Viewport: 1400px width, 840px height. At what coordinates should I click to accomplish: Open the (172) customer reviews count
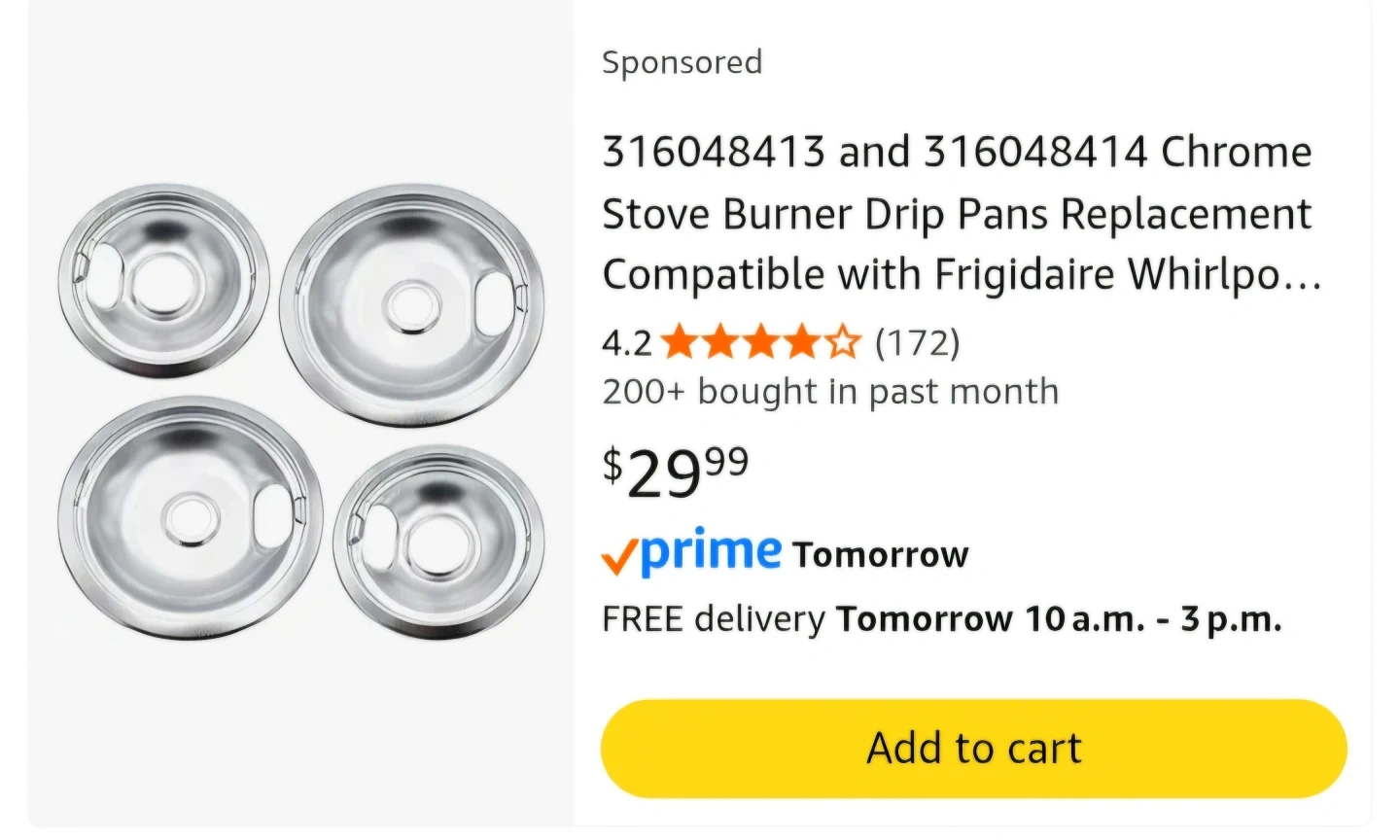(917, 342)
